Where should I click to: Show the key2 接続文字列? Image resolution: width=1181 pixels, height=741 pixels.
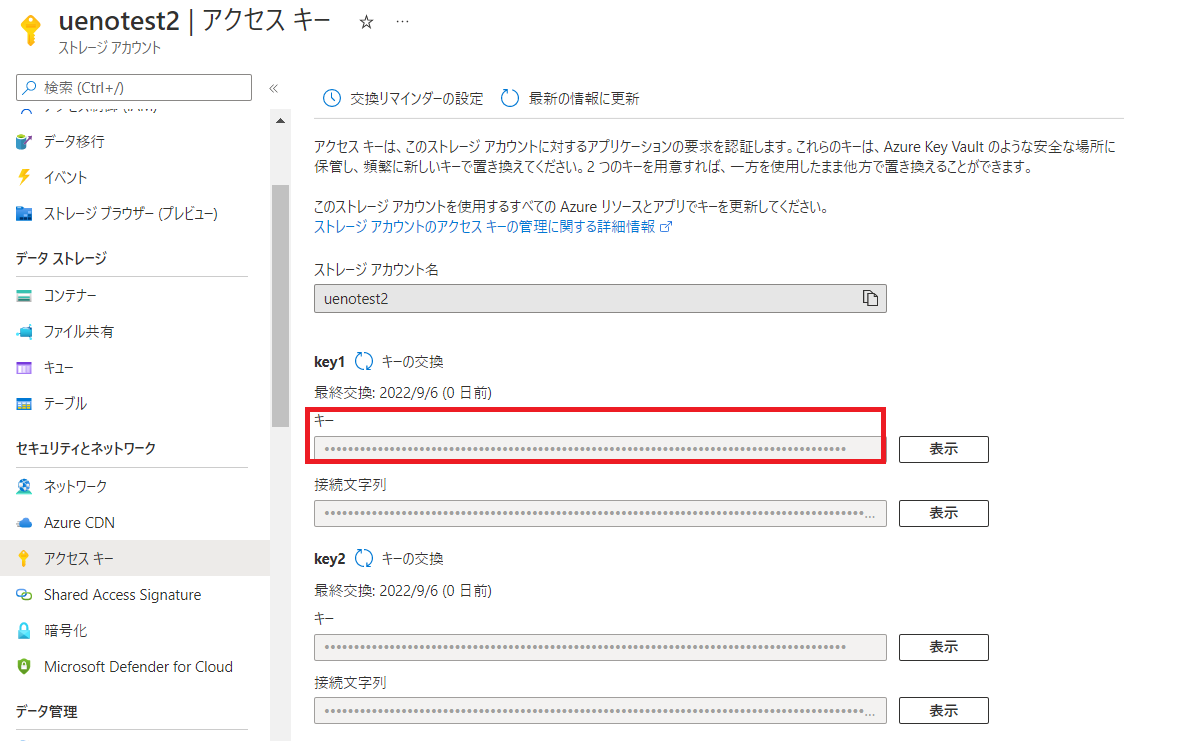[942, 710]
